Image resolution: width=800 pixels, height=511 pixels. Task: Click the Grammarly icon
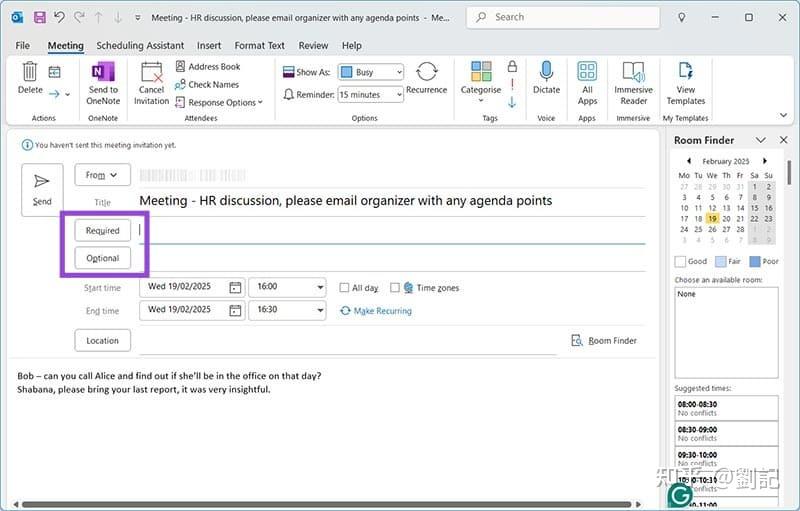tap(680, 495)
